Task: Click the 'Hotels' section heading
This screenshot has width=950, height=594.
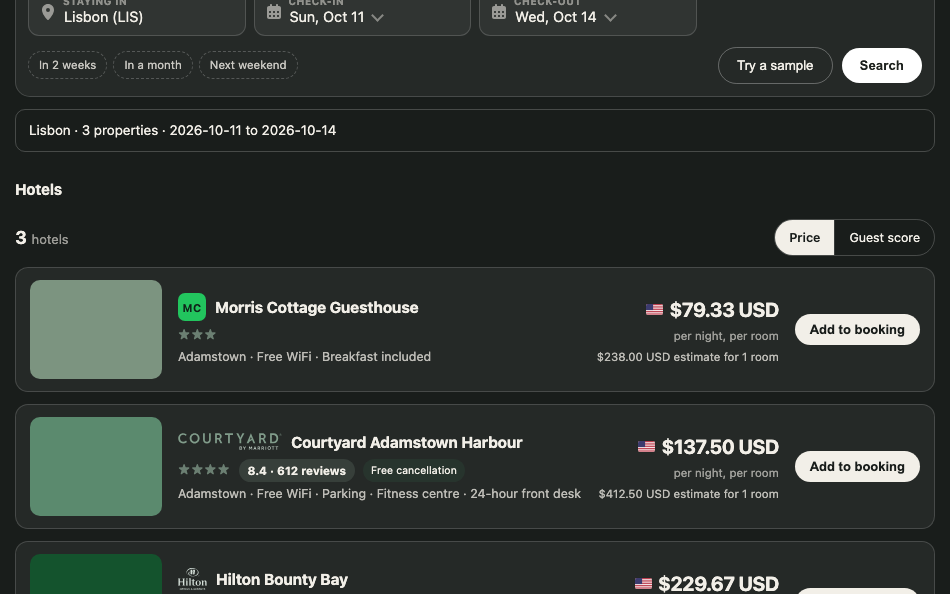Action: [39, 190]
